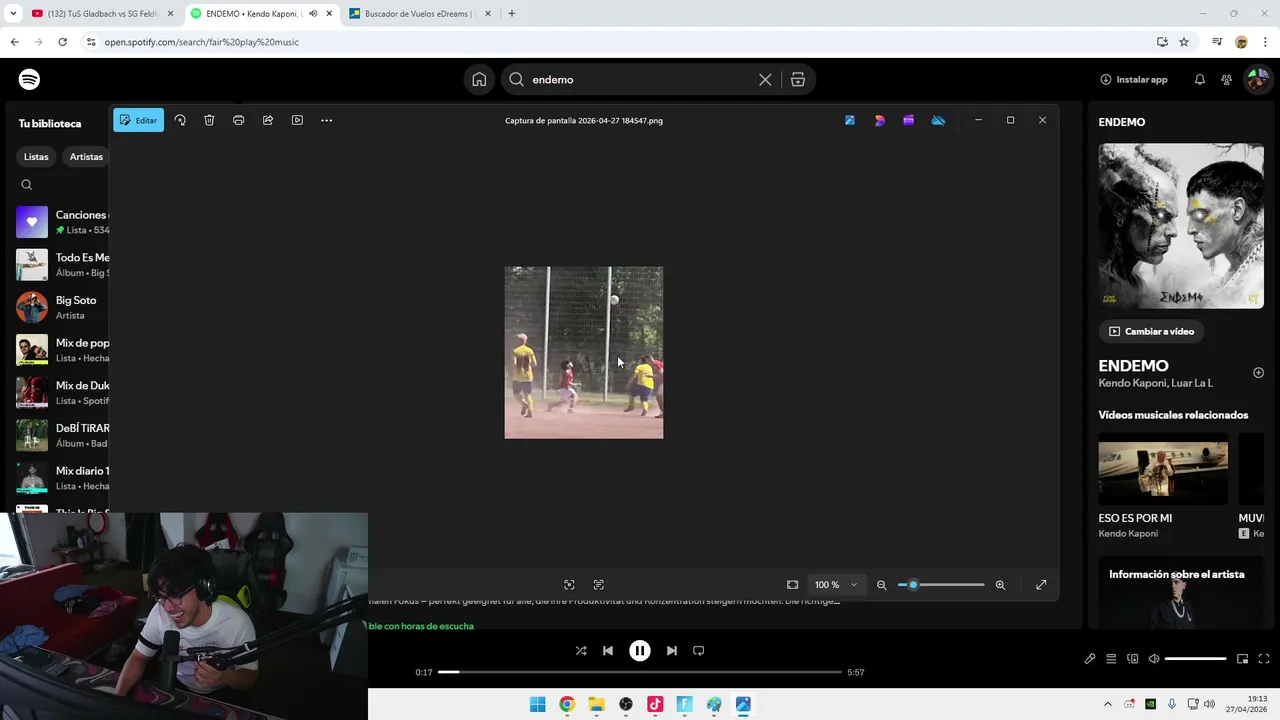Open ESO ES POR MI video thumbnail

[x=1163, y=469]
